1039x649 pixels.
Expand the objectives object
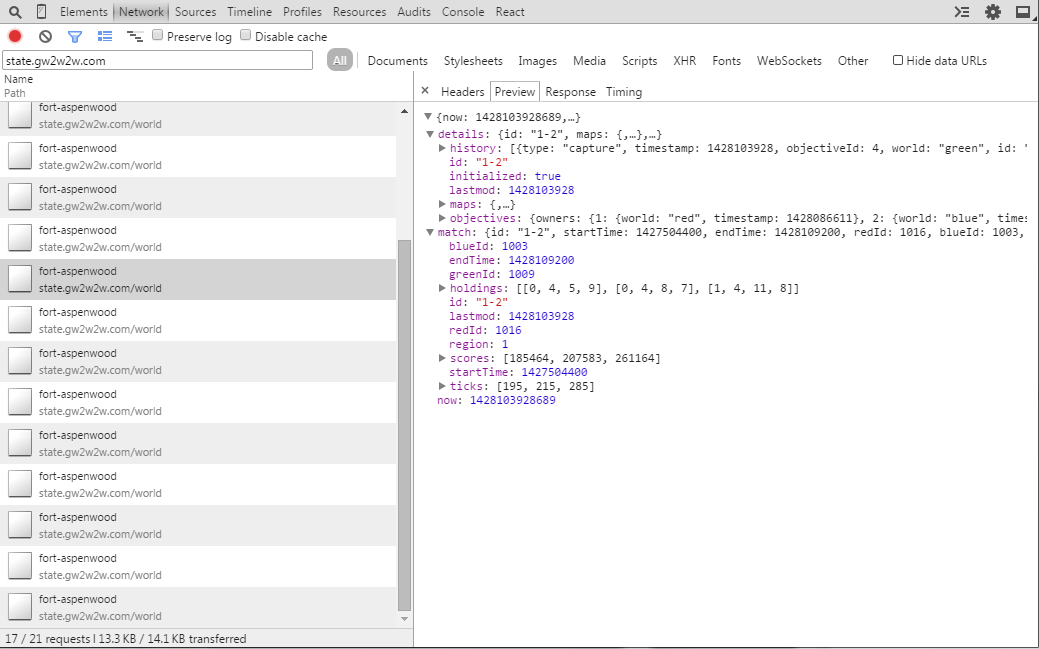tap(442, 218)
